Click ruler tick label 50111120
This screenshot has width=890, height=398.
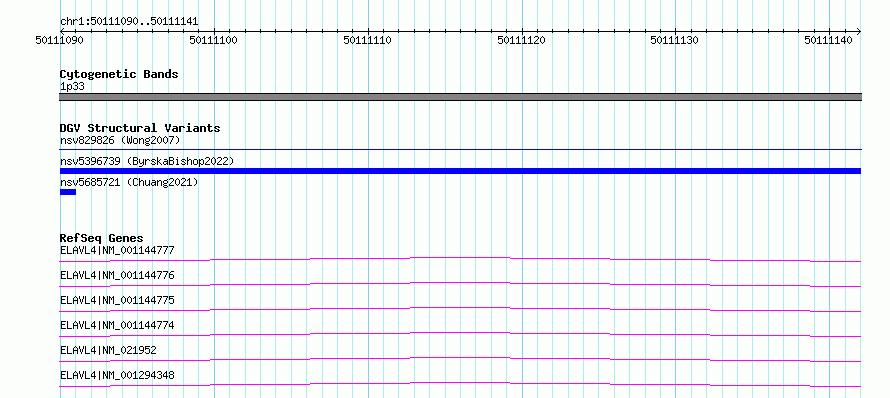click(521, 40)
